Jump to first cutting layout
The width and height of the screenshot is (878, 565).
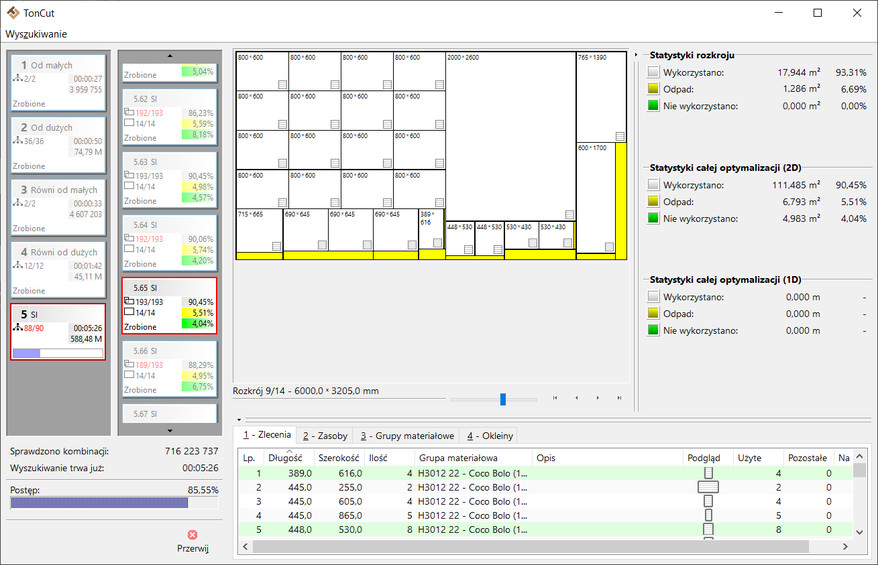point(555,398)
